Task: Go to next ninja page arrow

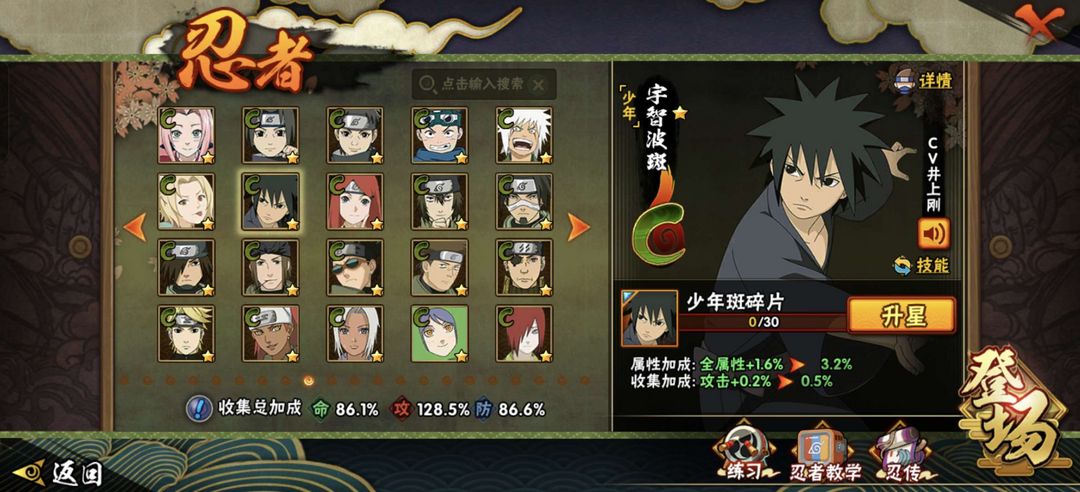Action: 578,227
